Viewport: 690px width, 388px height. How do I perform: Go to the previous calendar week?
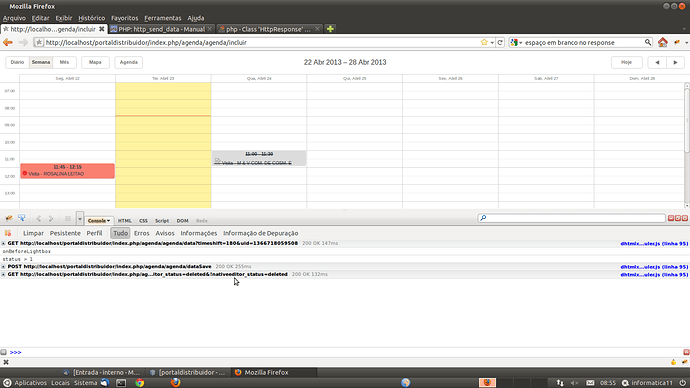coord(657,62)
